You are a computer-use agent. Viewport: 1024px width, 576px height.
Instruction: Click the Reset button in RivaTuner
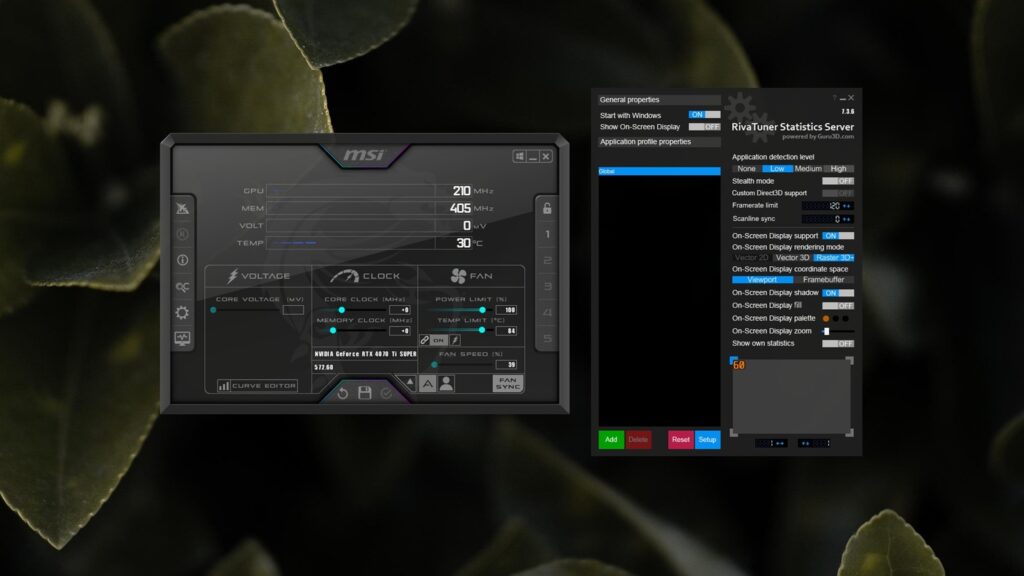pyautogui.click(x=680, y=440)
